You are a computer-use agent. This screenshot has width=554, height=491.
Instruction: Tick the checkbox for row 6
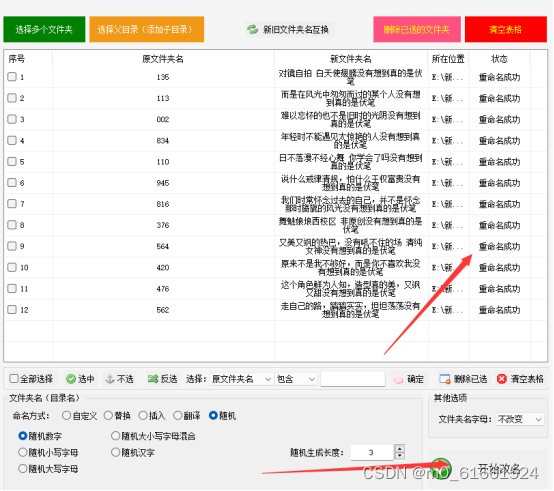(12, 183)
